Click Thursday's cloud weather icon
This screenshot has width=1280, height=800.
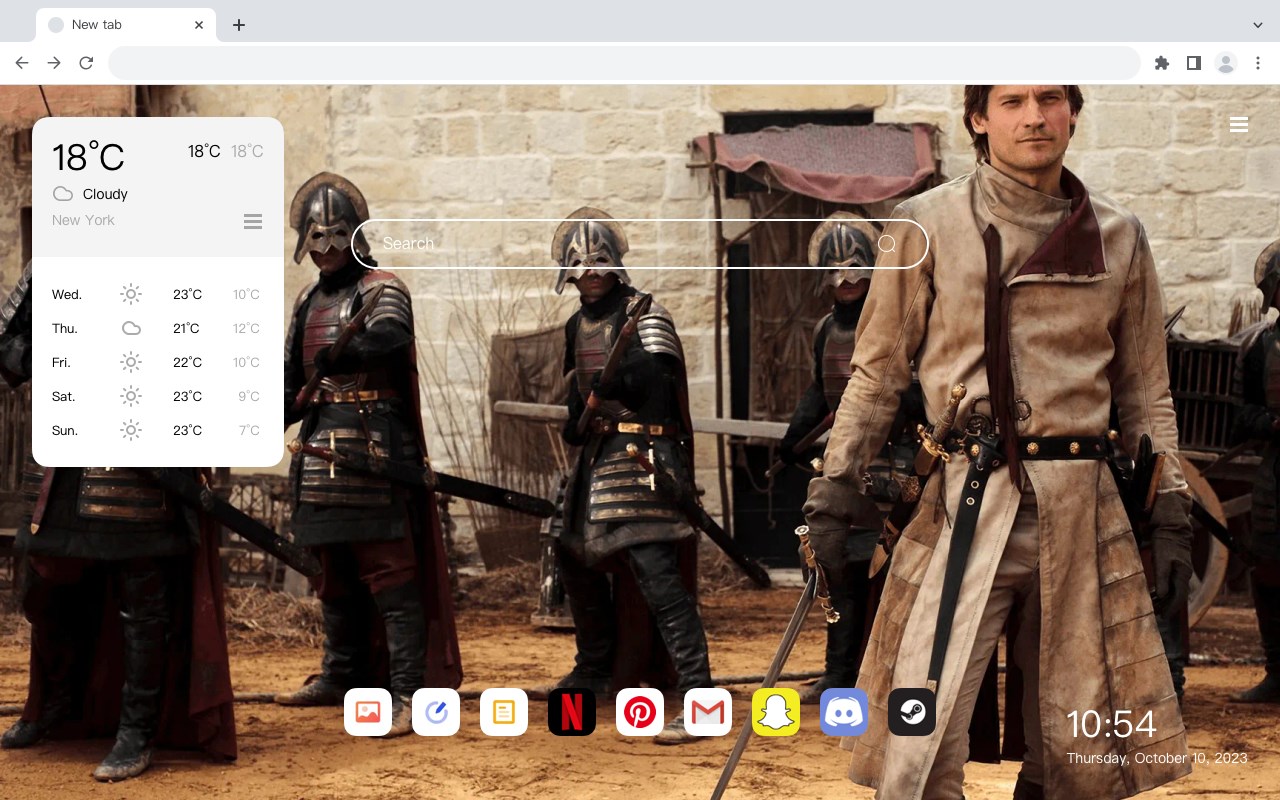tap(131, 328)
